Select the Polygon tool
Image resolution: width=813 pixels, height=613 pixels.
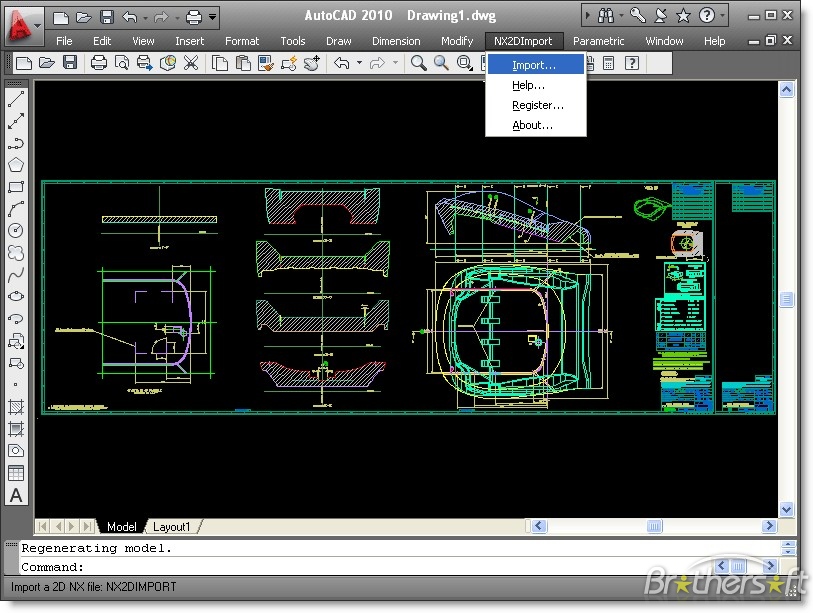[x=14, y=163]
